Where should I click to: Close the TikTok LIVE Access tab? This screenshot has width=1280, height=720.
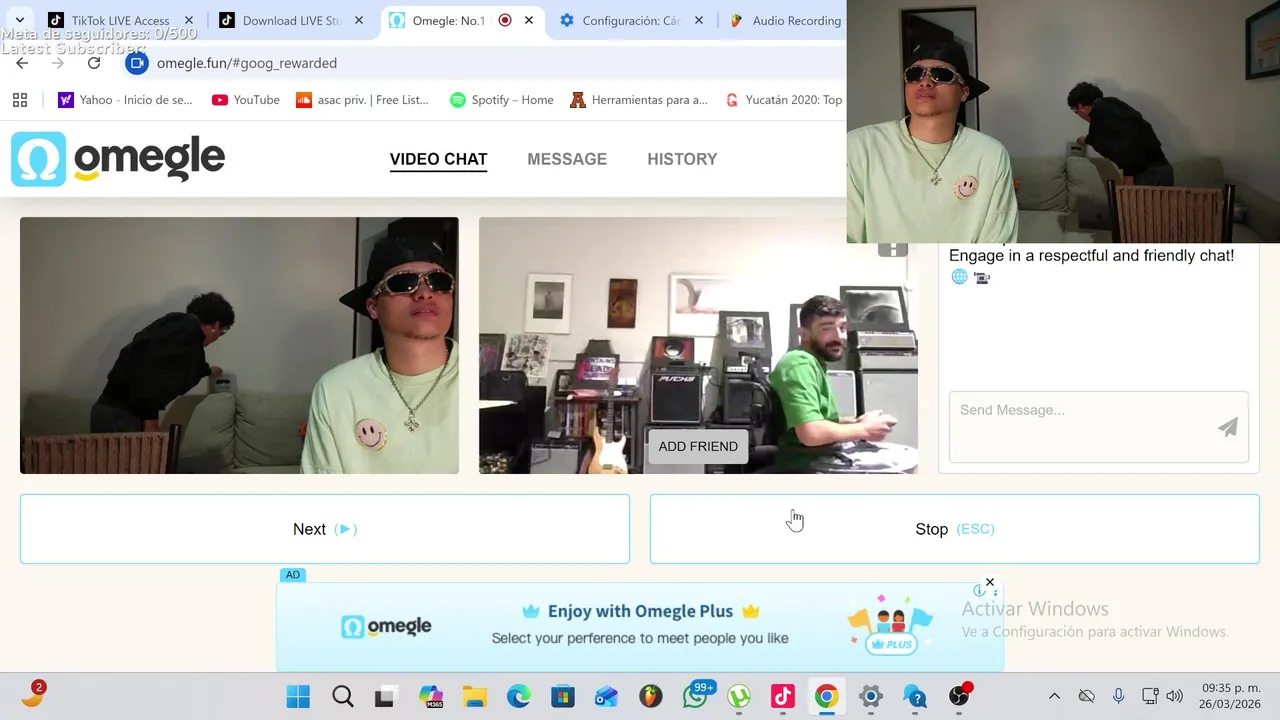[189, 20]
